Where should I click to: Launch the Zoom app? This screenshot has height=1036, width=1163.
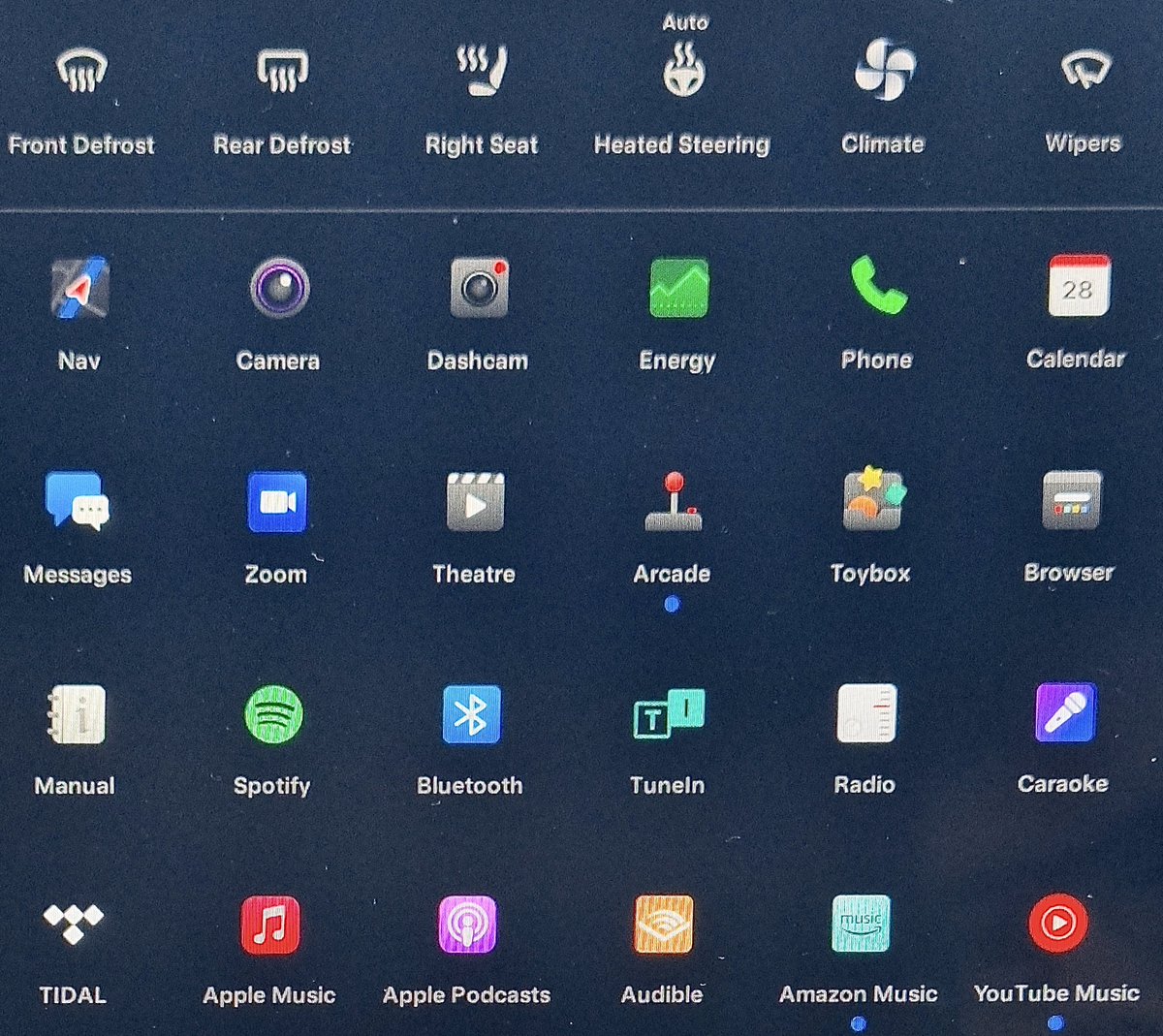[277, 502]
